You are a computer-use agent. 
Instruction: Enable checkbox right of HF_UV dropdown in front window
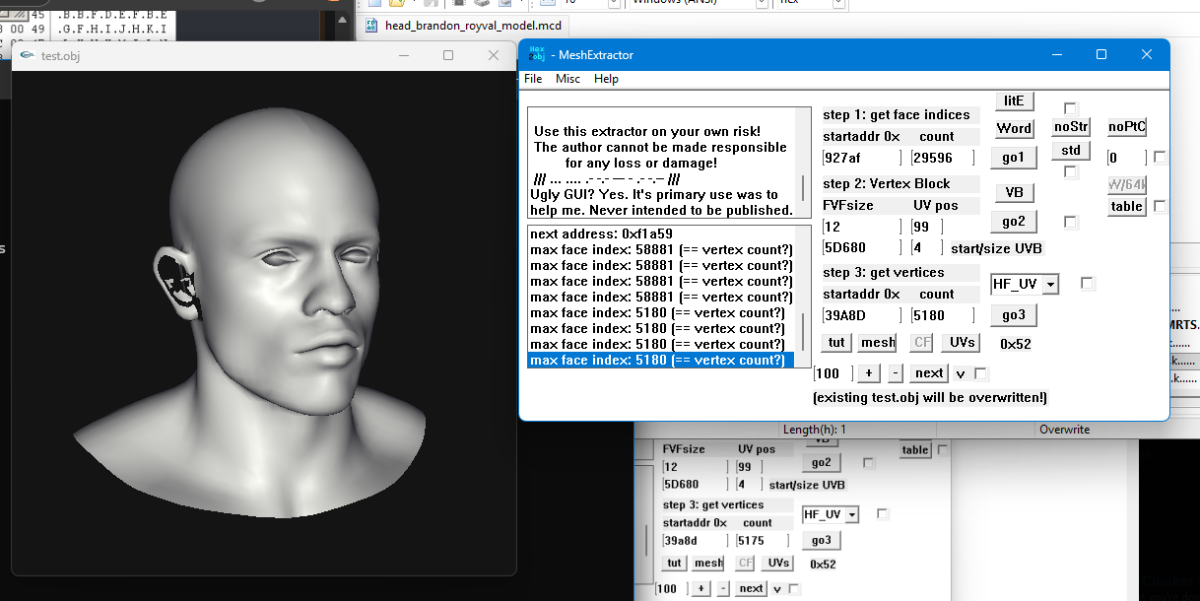coord(1088,284)
